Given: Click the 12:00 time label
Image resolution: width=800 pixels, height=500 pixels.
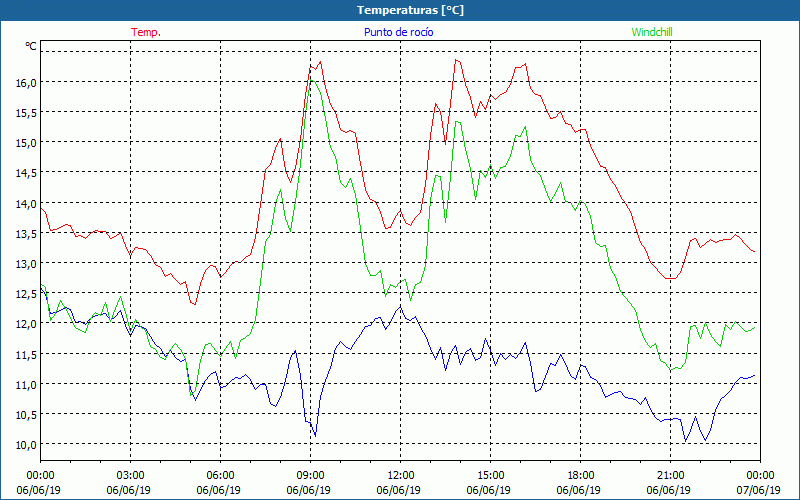Looking at the screenshot, I should coord(401,476).
